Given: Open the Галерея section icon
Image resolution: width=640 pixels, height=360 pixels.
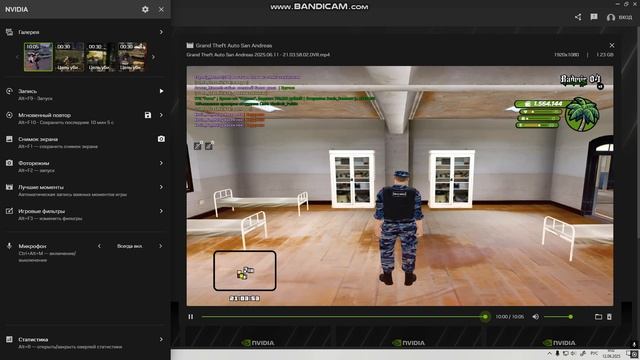Looking at the screenshot, I should [x=9, y=32].
